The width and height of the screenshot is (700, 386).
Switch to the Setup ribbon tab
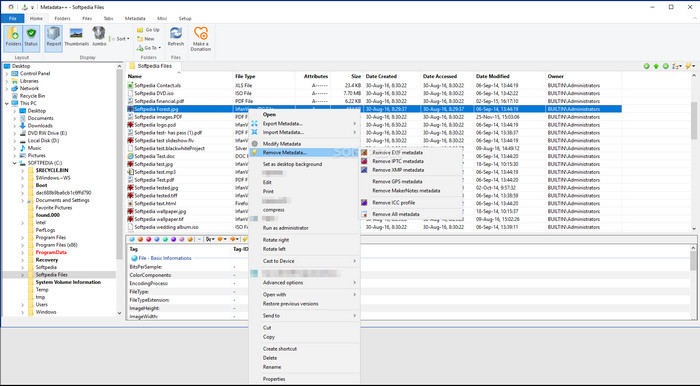click(x=185, y=19)
